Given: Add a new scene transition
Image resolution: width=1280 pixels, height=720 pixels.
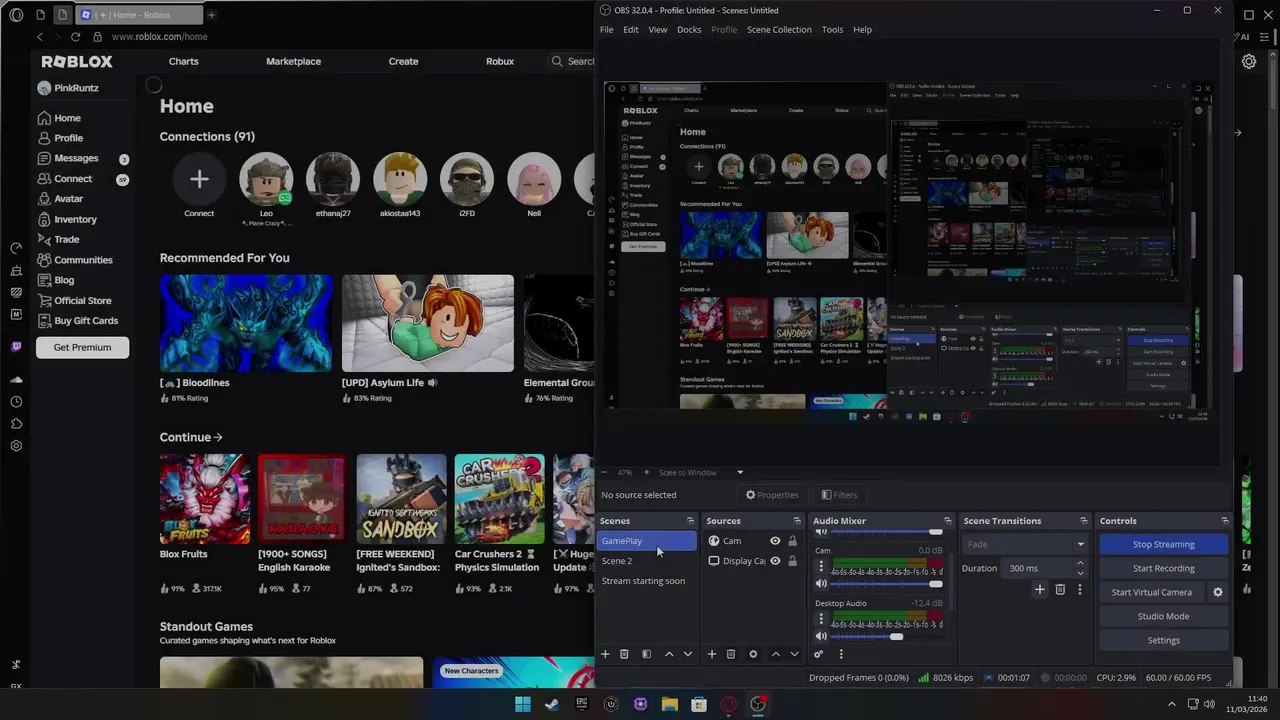Looking at the screenshot, I should (1040, 590).
